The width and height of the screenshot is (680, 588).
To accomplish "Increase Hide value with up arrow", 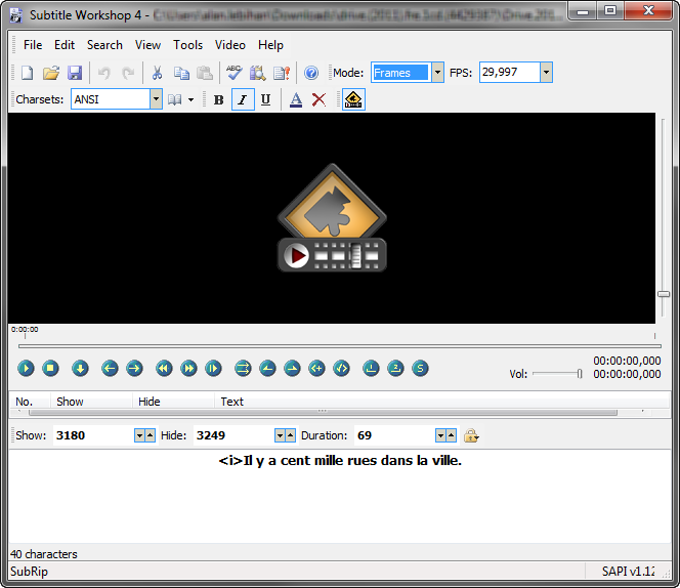I will pyautogui.click(x=291, y=435).
